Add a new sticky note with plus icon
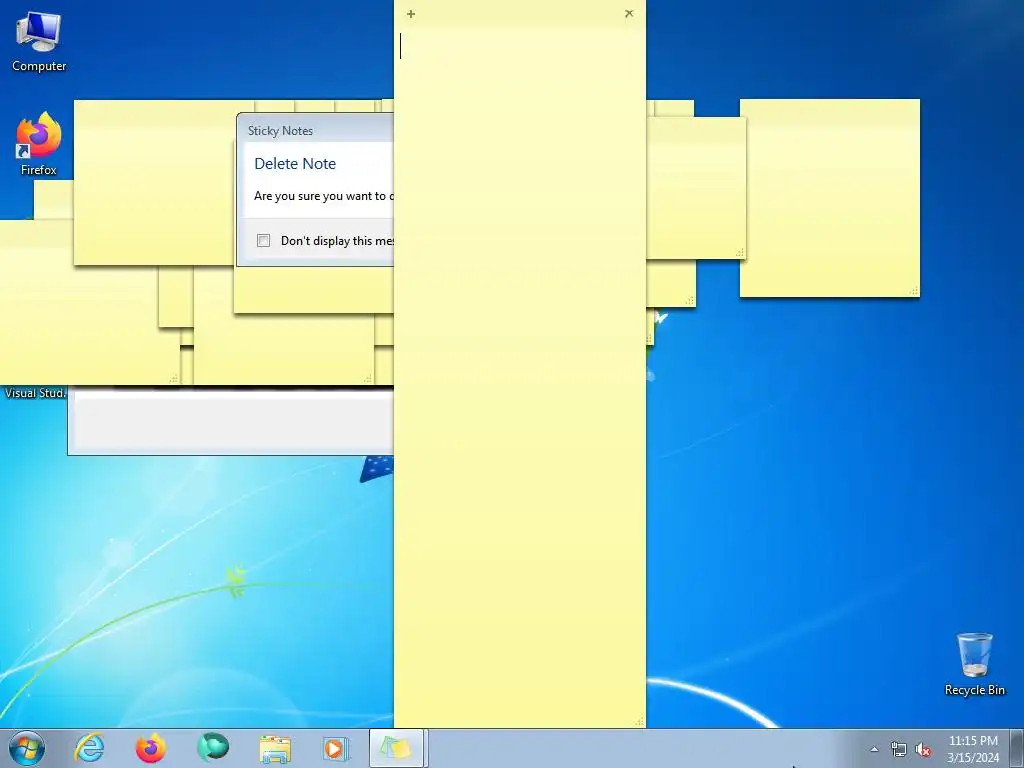 coord(411,14)
